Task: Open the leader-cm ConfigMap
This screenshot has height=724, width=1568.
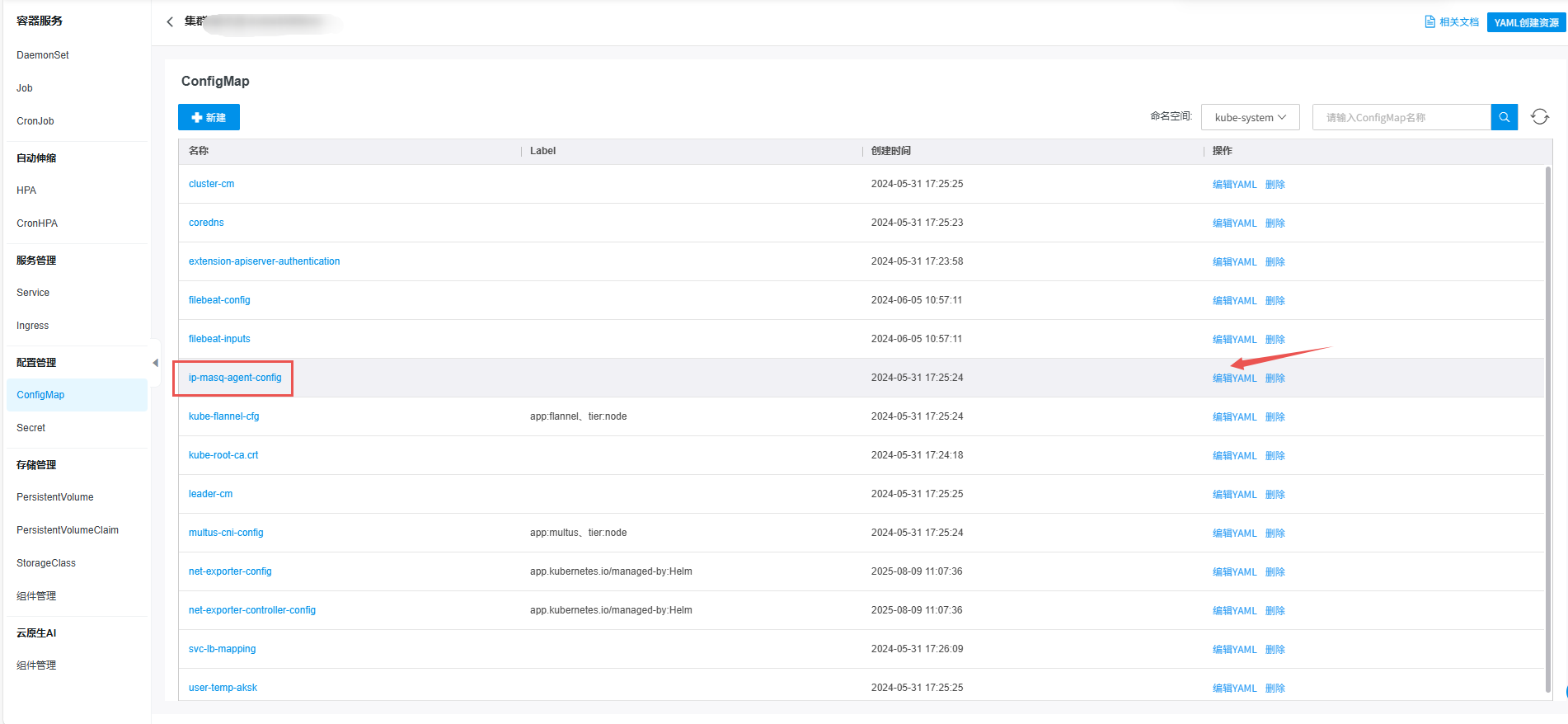Action: click(210, 494)
